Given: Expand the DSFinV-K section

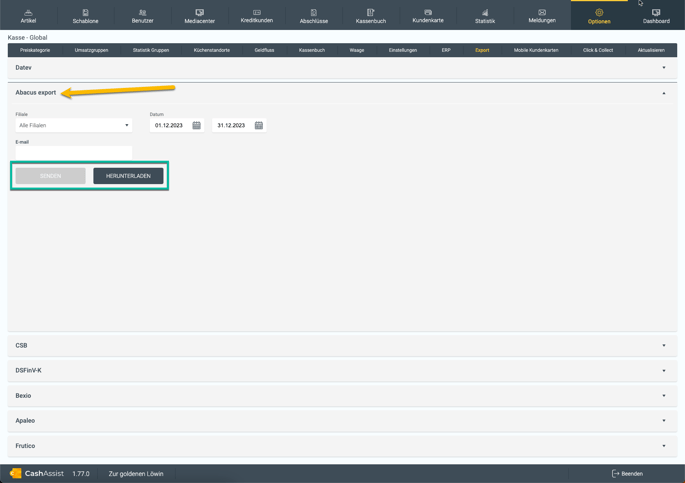Looking at the screenshot, I should [342, 370].
